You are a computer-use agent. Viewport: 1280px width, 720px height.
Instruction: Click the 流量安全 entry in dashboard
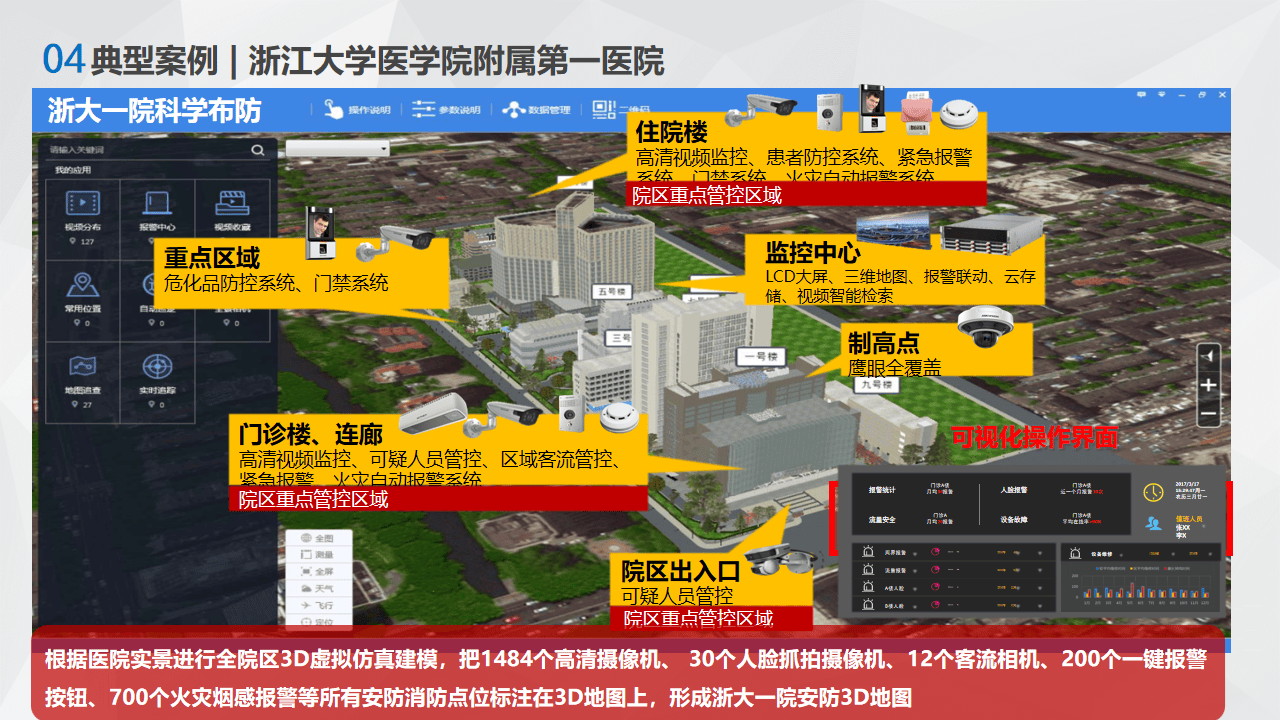tap(882, 519)
